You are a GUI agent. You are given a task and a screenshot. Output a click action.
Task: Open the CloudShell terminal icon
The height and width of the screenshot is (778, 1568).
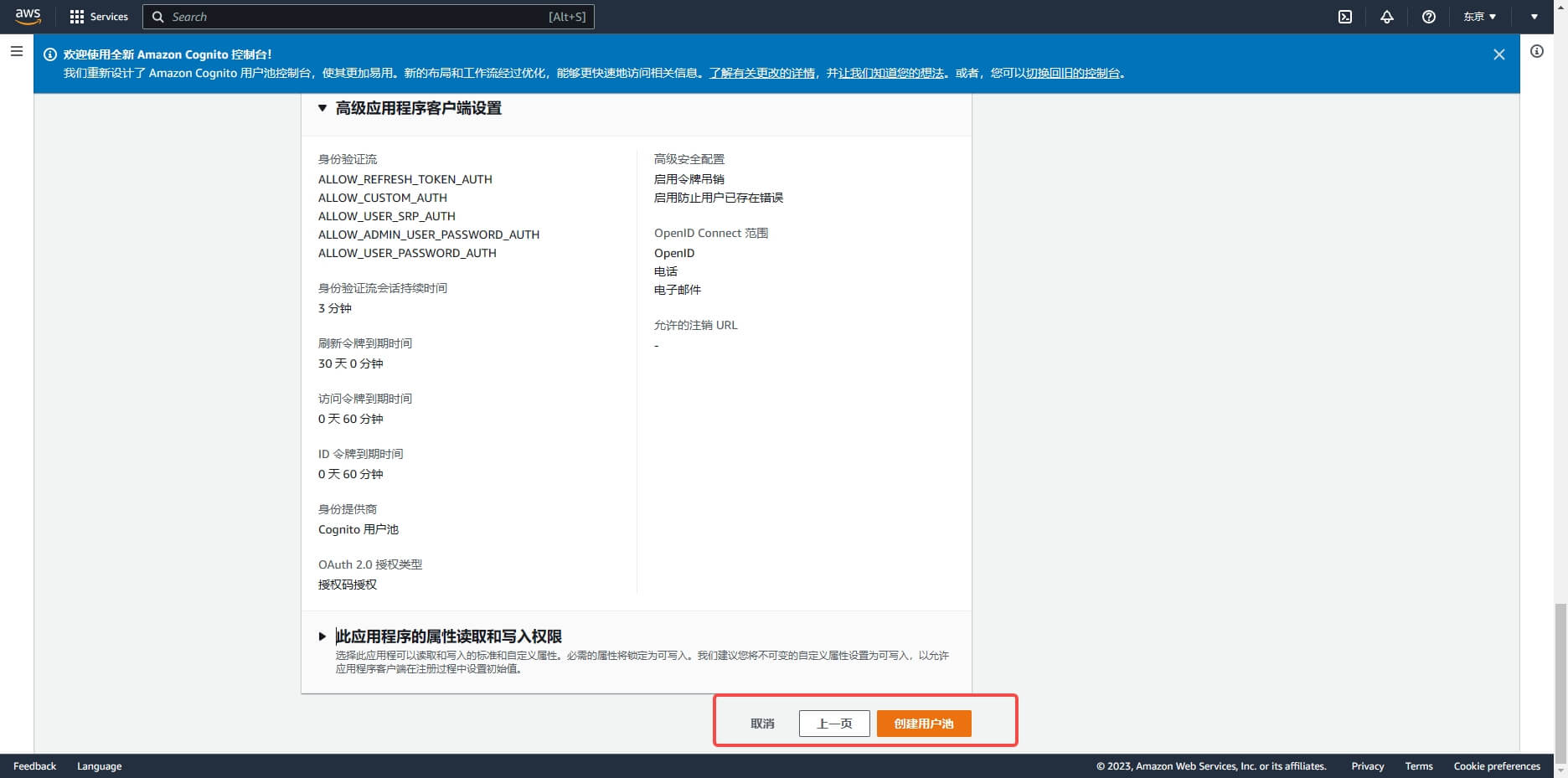pyautogui.click(x=1345, y=17)
